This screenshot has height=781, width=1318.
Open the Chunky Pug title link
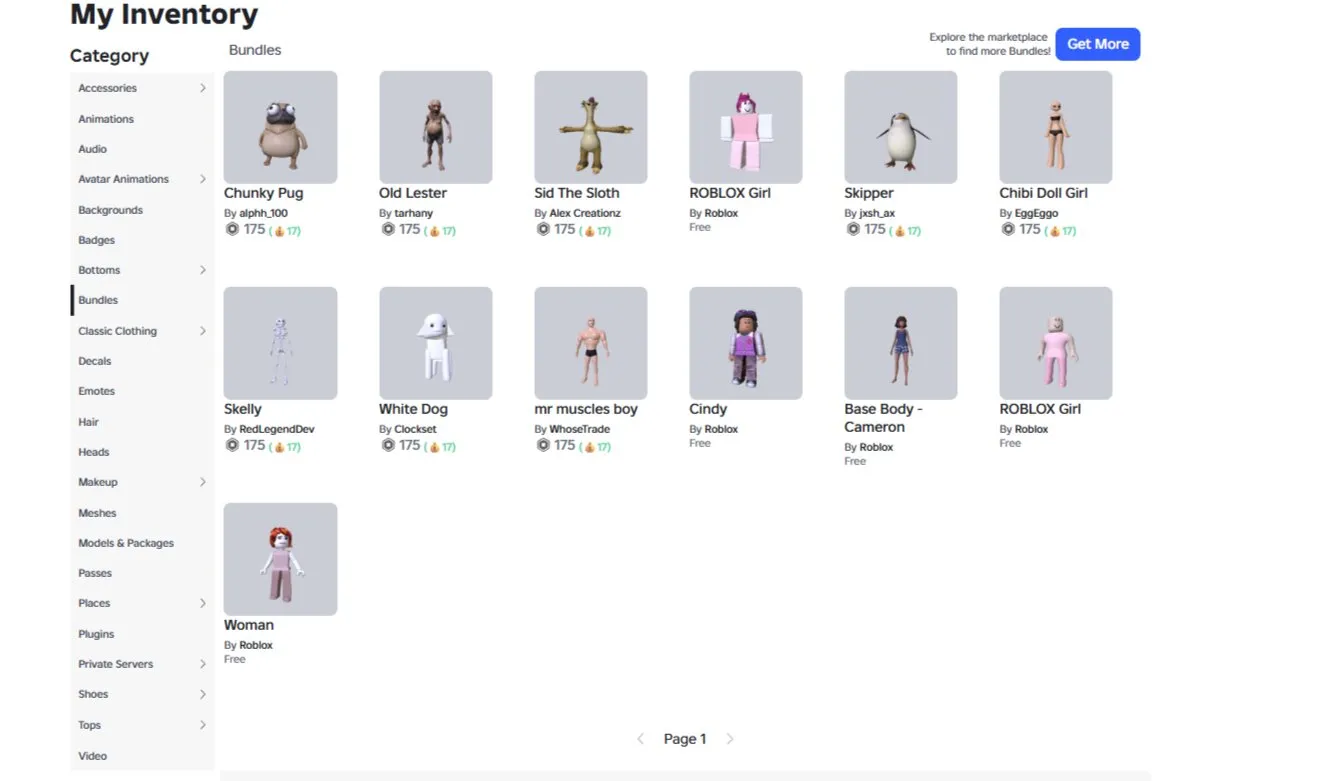[x=264, y=193]
